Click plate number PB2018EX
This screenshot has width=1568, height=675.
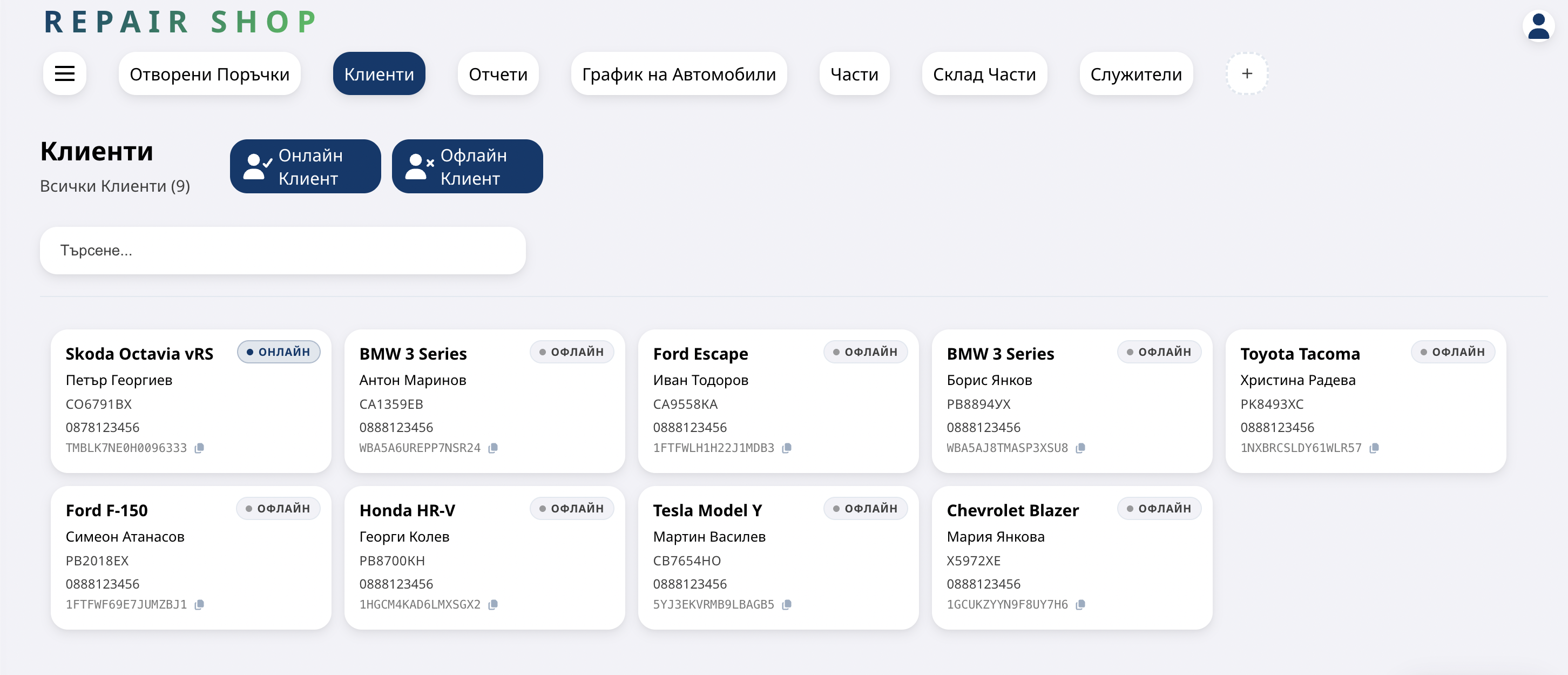tap(97, 561)
